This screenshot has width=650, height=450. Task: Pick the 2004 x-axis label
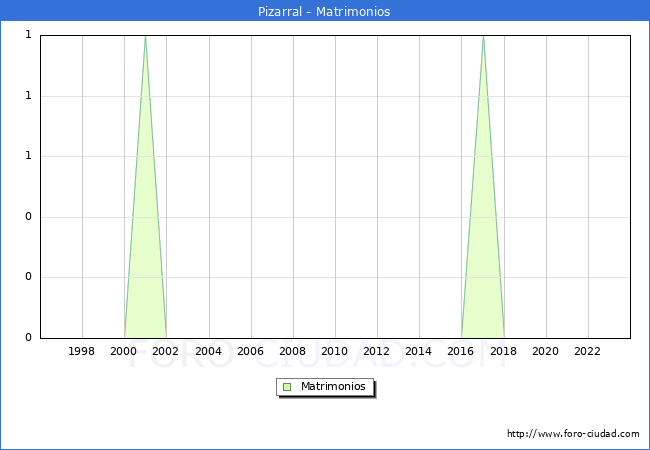click(x=208, y=351)
